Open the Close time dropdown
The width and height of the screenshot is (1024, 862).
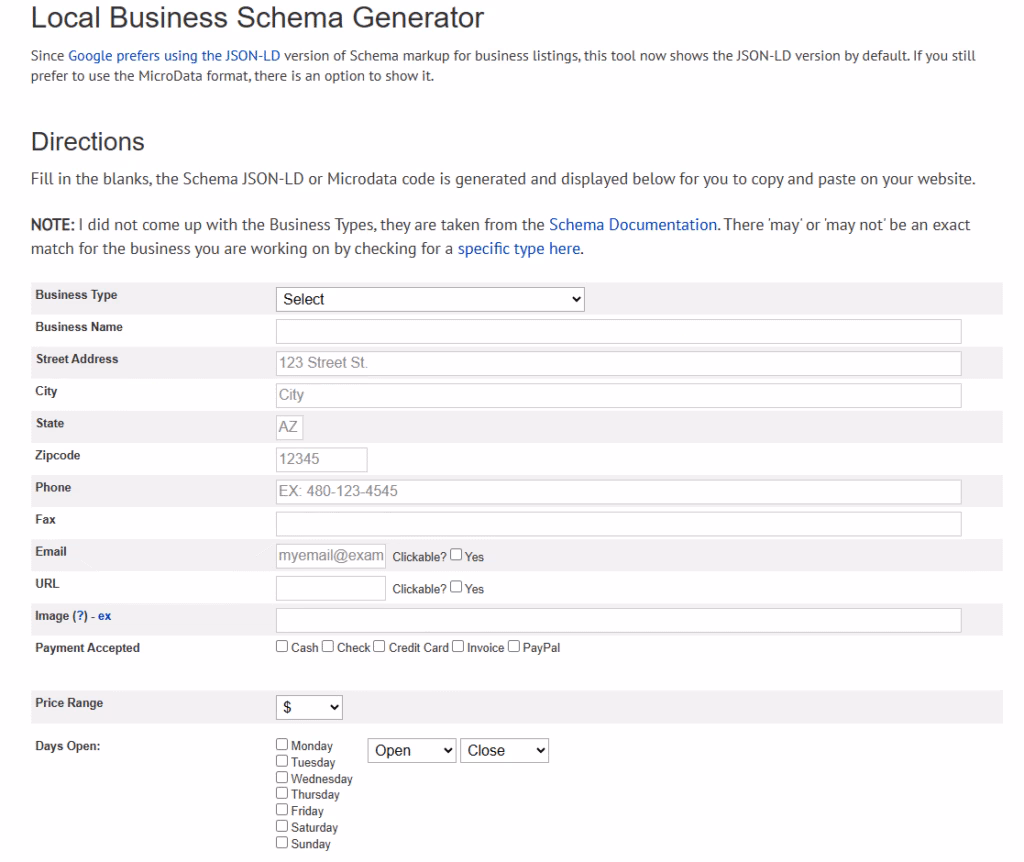(504, 750)
